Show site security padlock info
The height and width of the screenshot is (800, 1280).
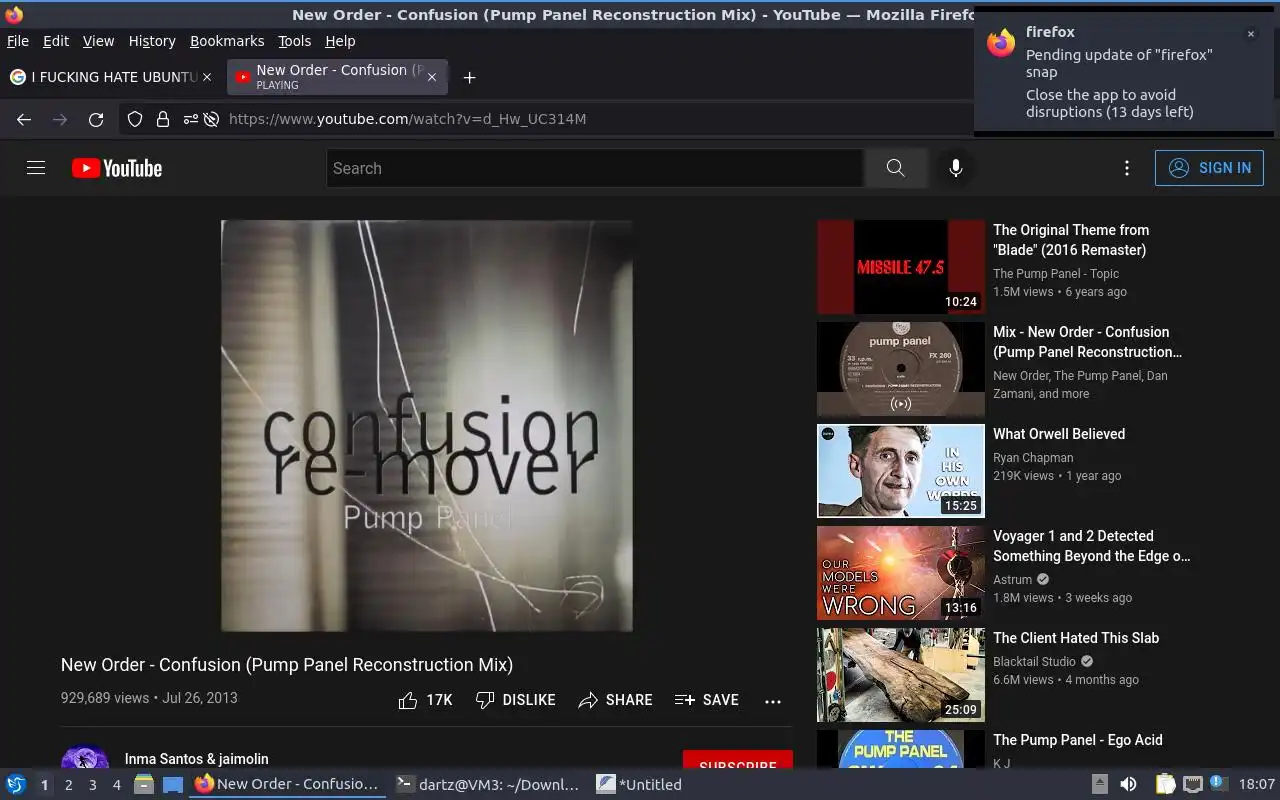[x=163, y=119]
